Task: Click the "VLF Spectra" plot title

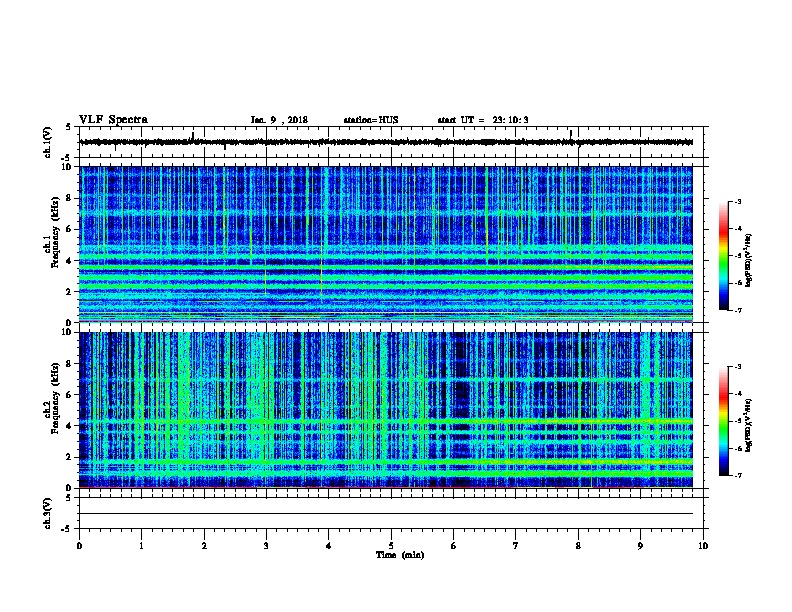Action: click(x=113, y=120)
